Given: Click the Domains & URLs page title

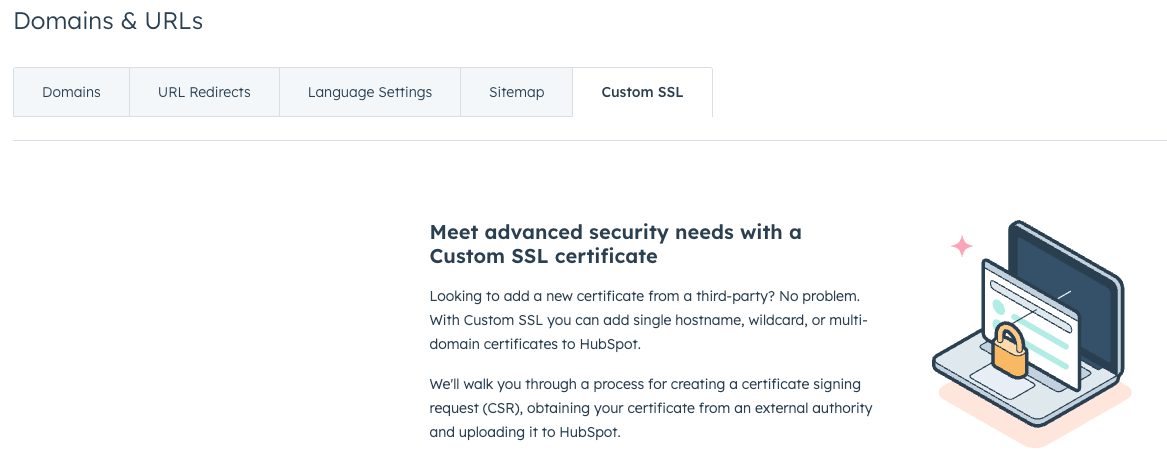Looking at the screenshot, I should pos(109,21).
